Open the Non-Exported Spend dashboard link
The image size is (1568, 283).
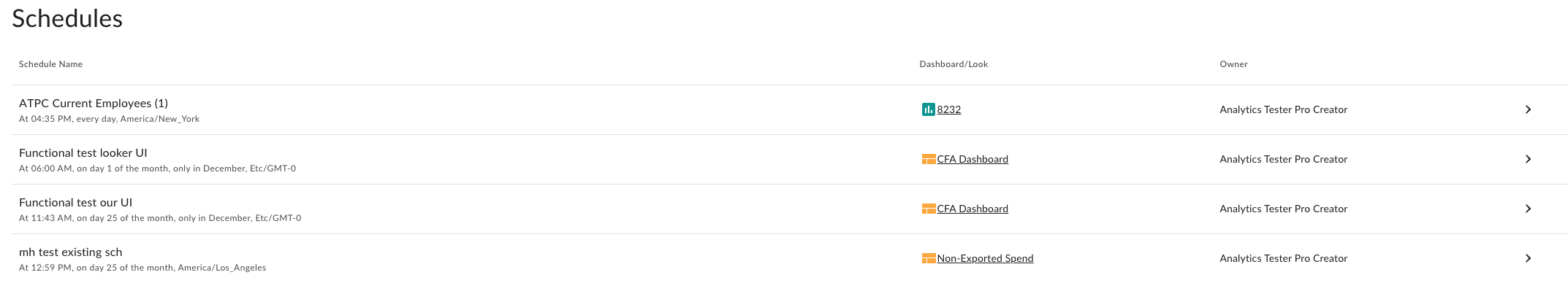985,258
